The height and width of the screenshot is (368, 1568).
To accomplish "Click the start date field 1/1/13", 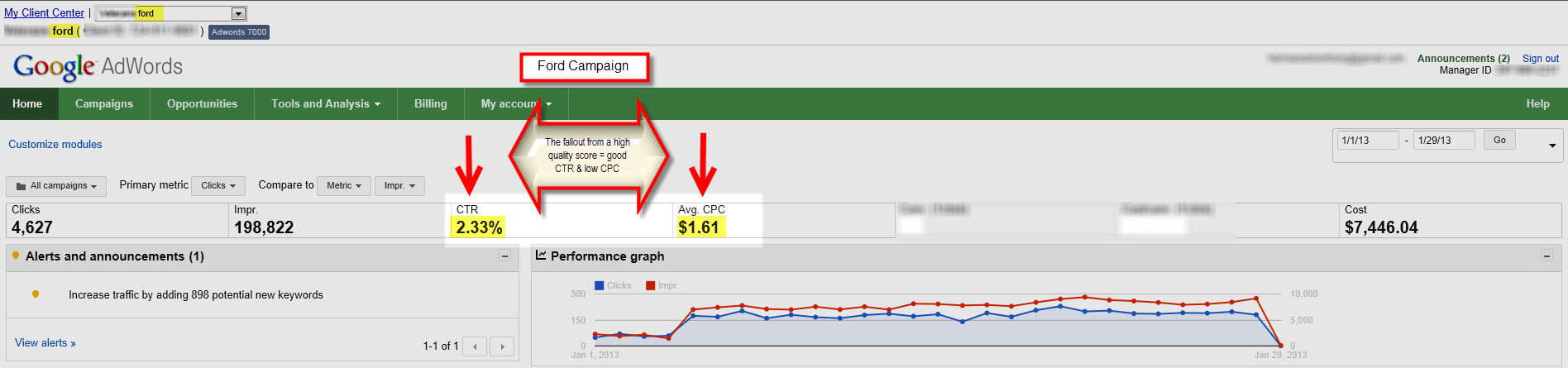I will point(1367,141).
